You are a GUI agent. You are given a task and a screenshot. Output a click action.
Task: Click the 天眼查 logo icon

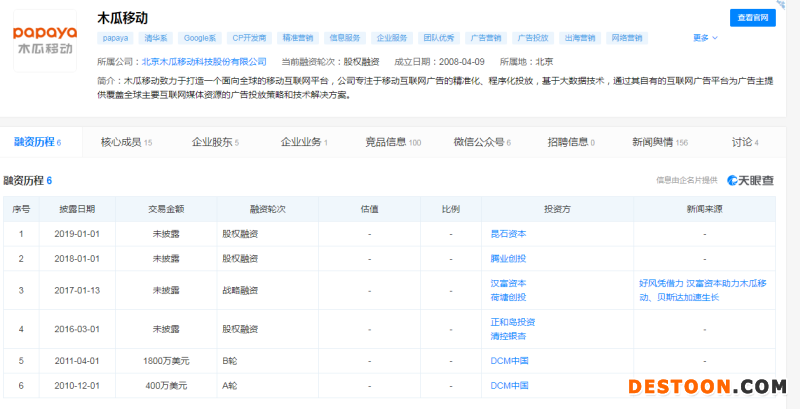[x=750, y=180]
